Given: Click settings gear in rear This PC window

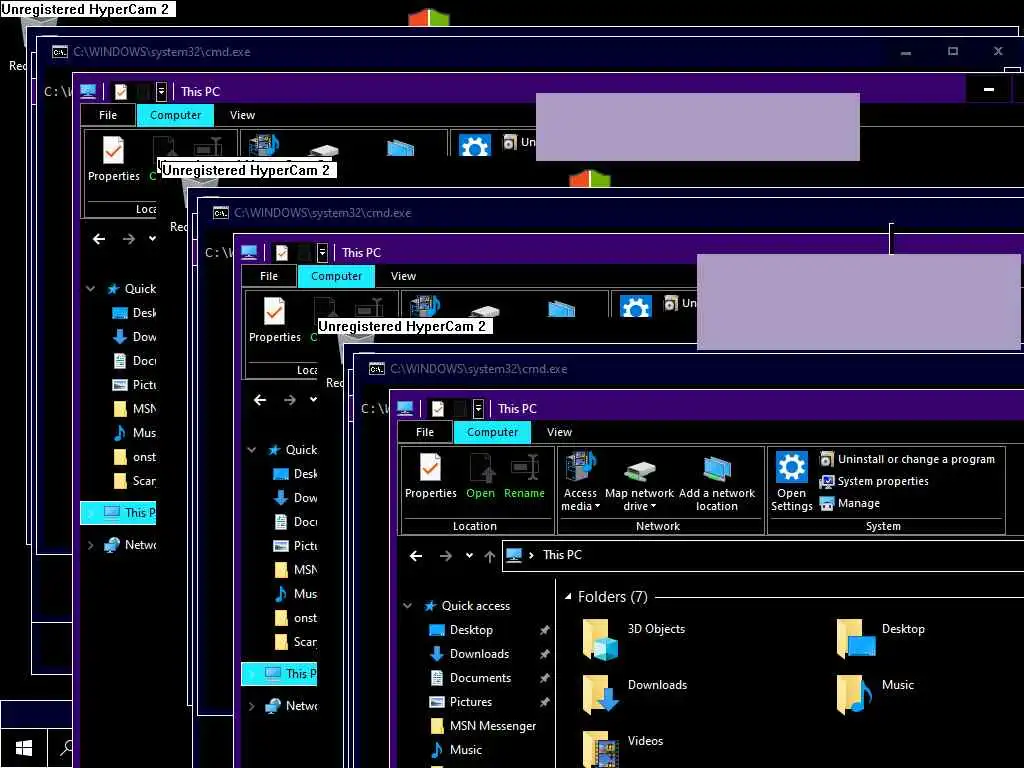Looking at the screenshot, I should point(475,145).
